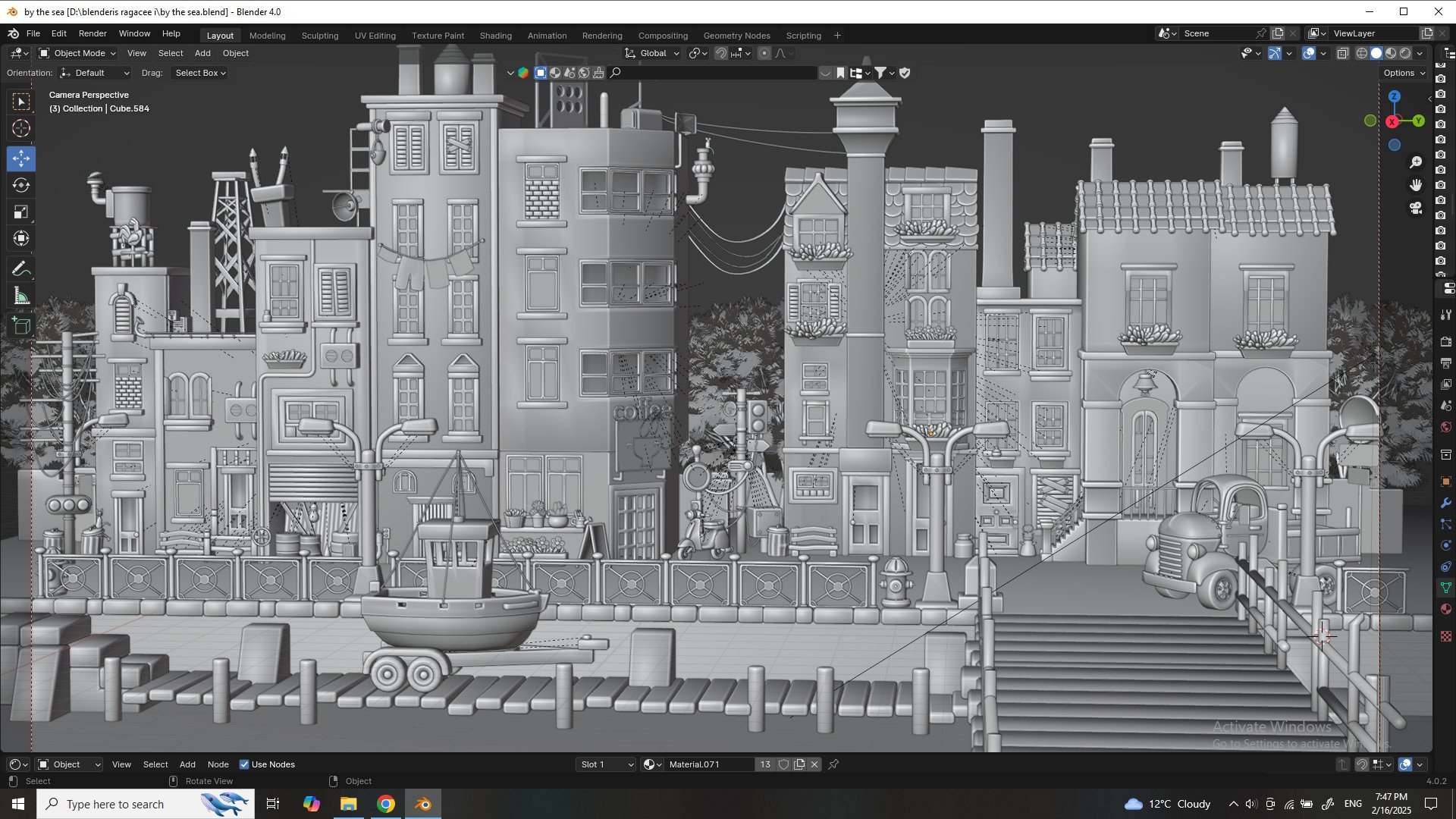Open the Object Data mesh properties tab
Screen dimensions: 1456x819
[1445, 588]
